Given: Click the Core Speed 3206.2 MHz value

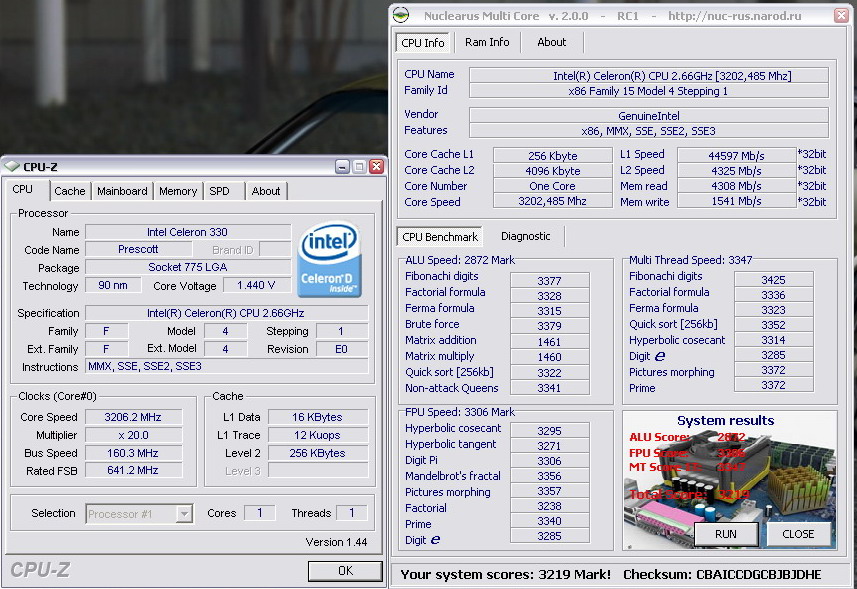Looking at the screenshot, I should (133, 417).
